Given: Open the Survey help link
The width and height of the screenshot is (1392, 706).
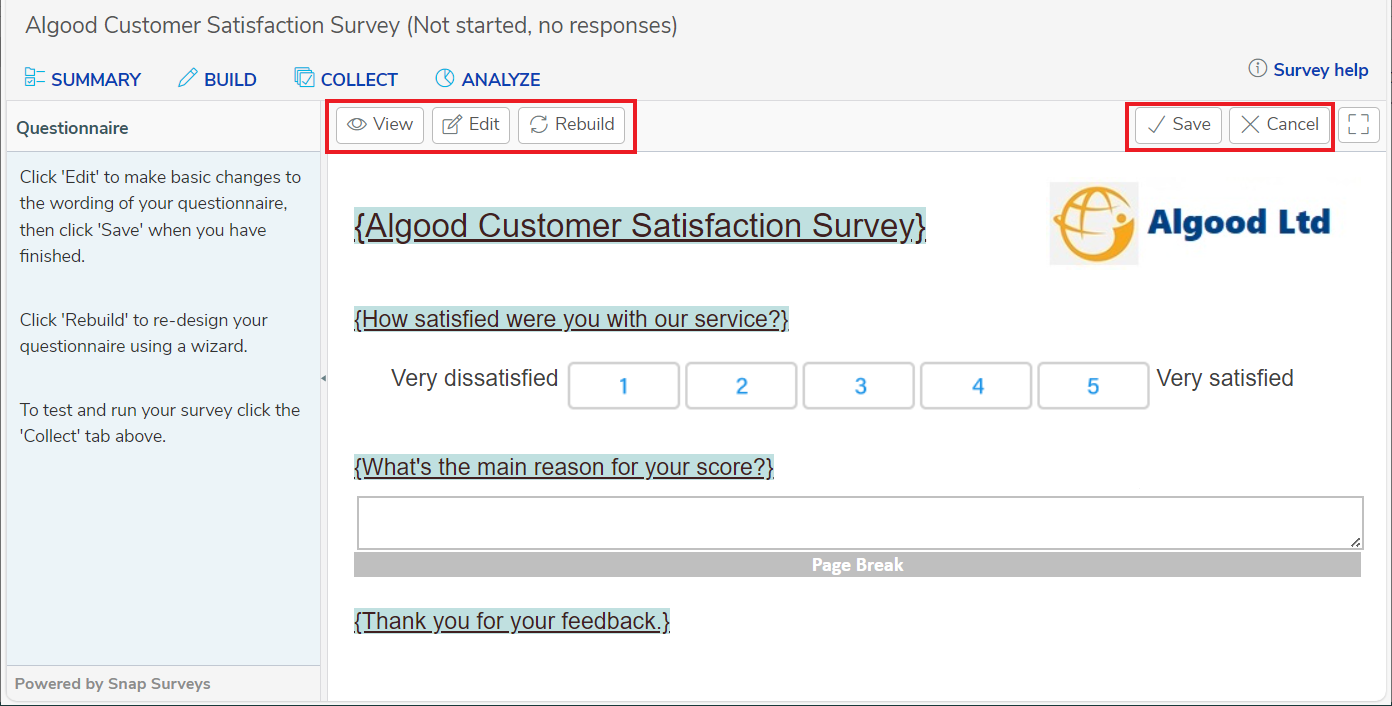Looking at the screenshot, I should (1320, 70).
